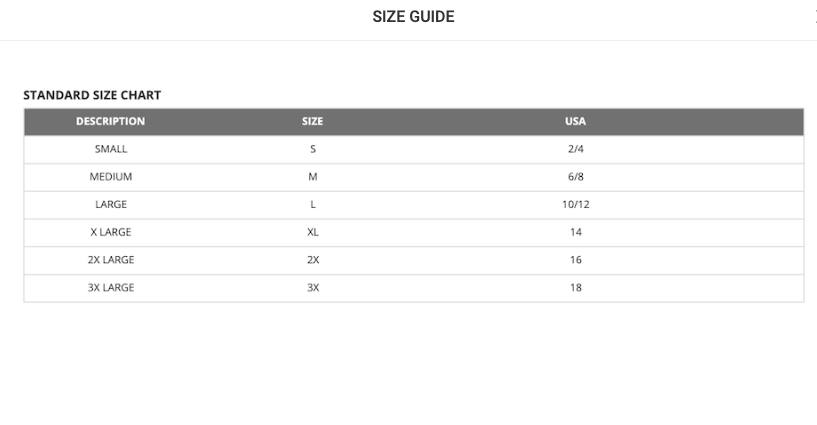Click the SIZE GUIDE title
This screenshot has height=425, width=817.
coord(413,17)
